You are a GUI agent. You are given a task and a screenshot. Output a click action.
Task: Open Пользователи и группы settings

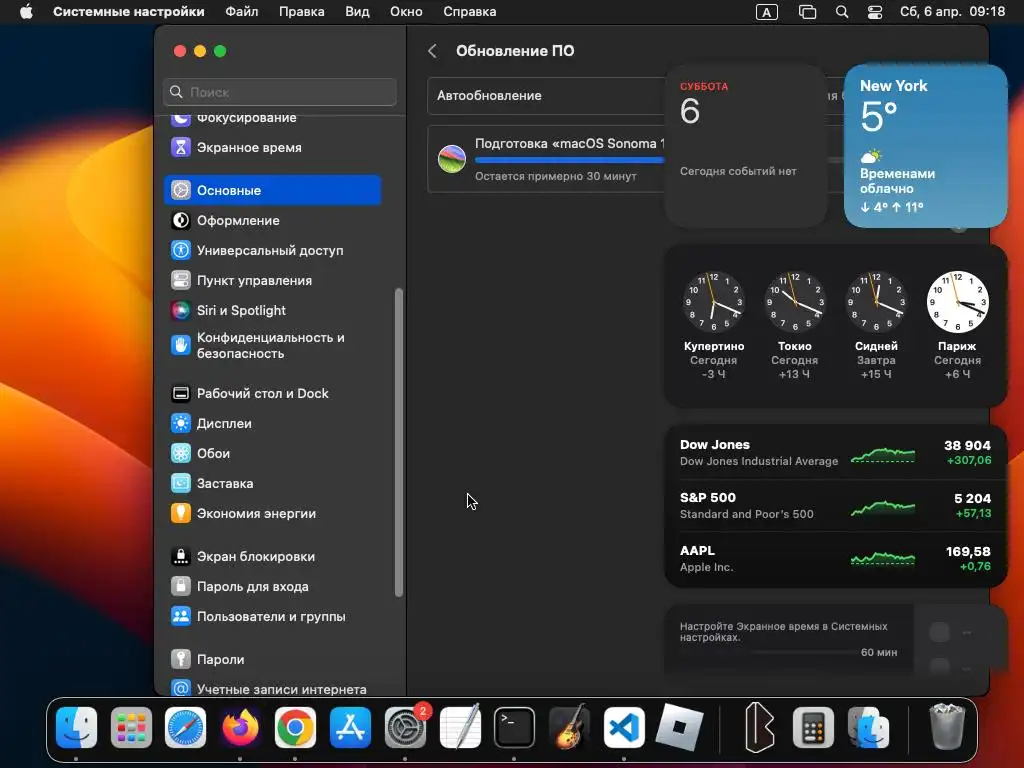(x=272, y=616)
